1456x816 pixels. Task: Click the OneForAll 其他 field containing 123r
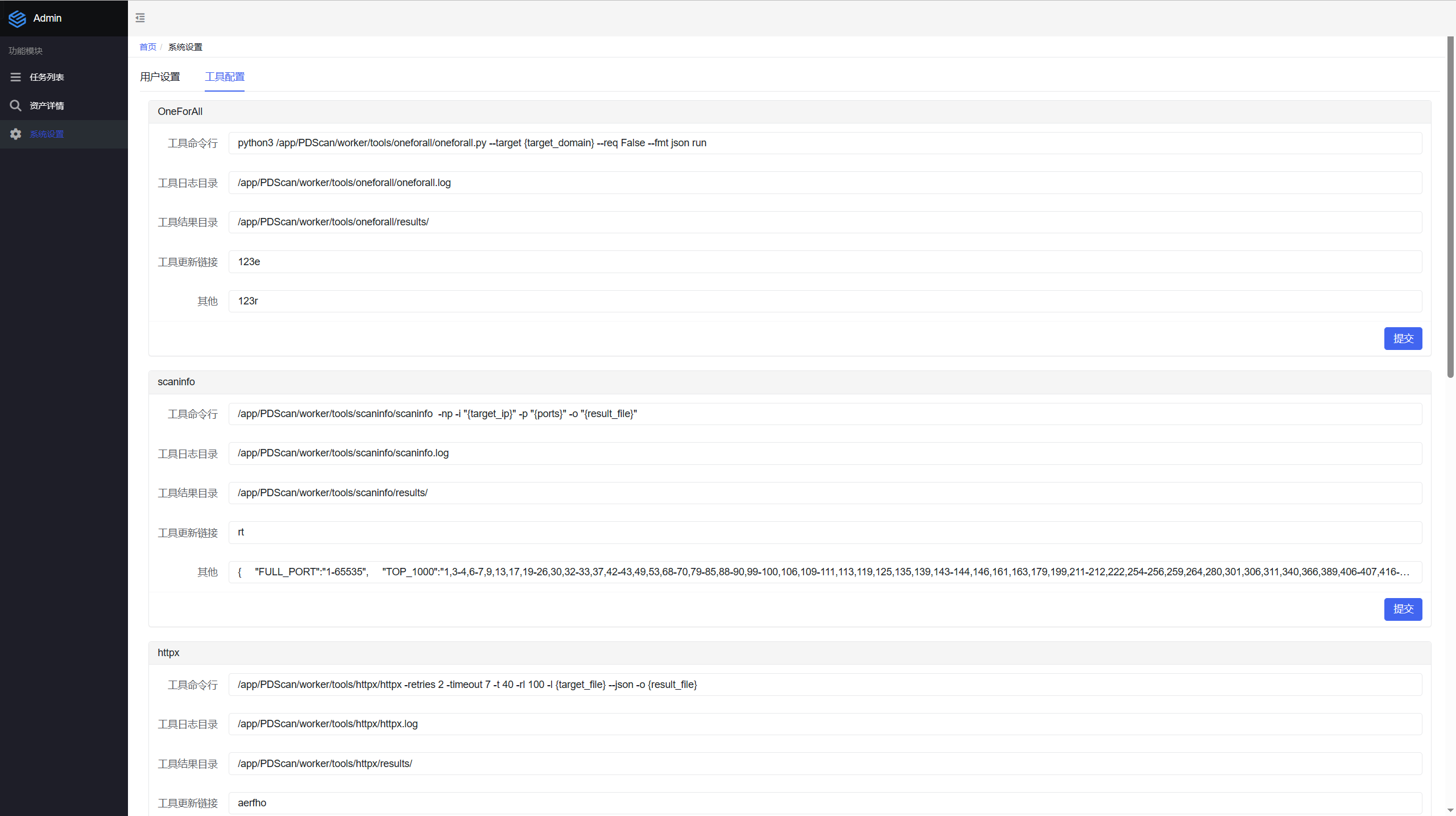coord(825,302)
